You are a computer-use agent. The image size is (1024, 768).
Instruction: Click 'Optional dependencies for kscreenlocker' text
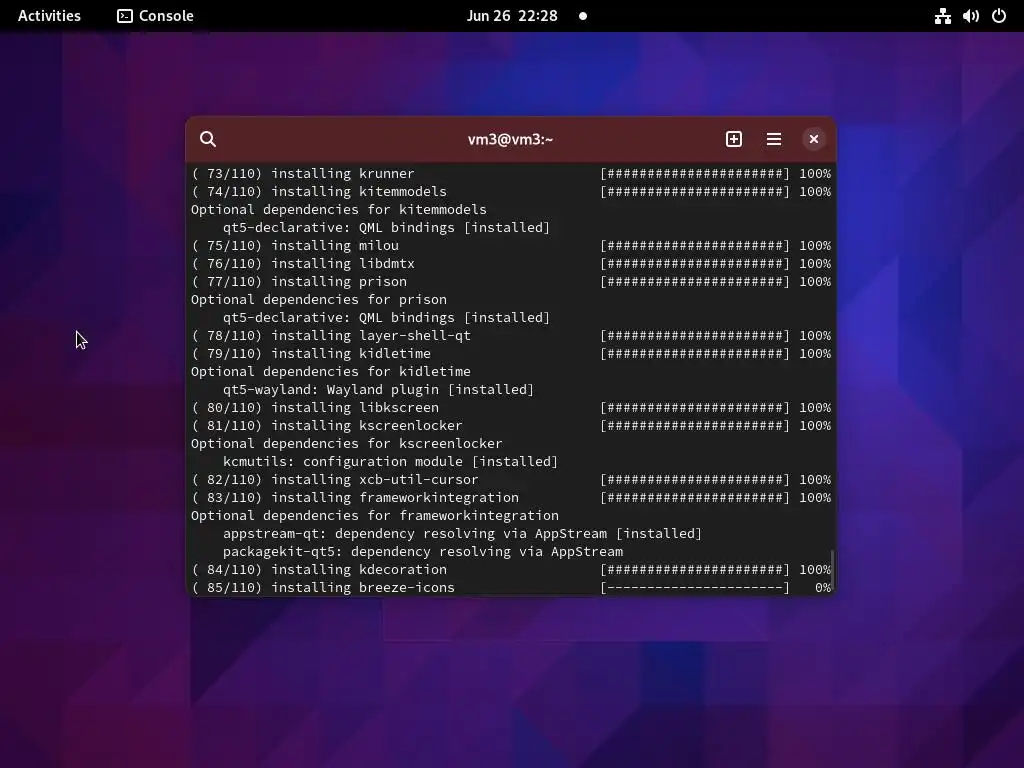[x=347, y=443]
